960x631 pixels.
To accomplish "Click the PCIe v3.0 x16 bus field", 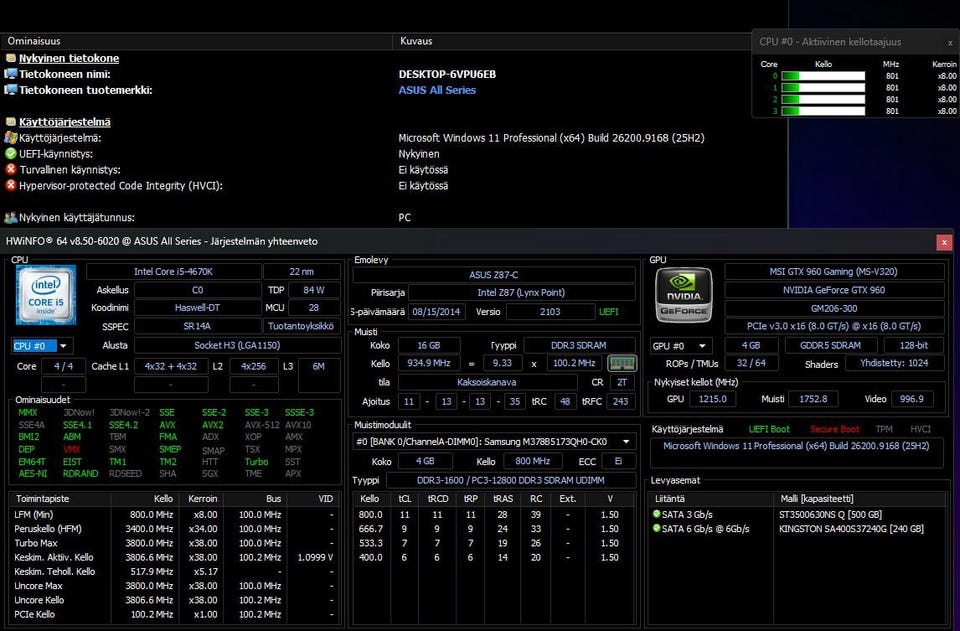I will point(833,326).
